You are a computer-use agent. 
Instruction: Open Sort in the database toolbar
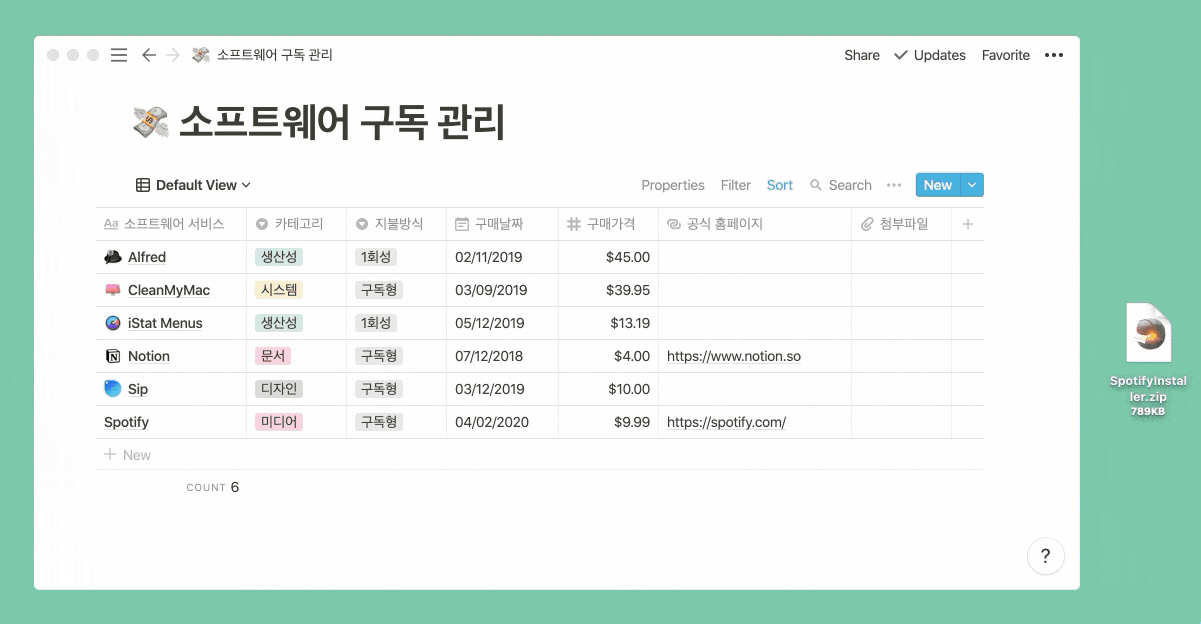780,185
